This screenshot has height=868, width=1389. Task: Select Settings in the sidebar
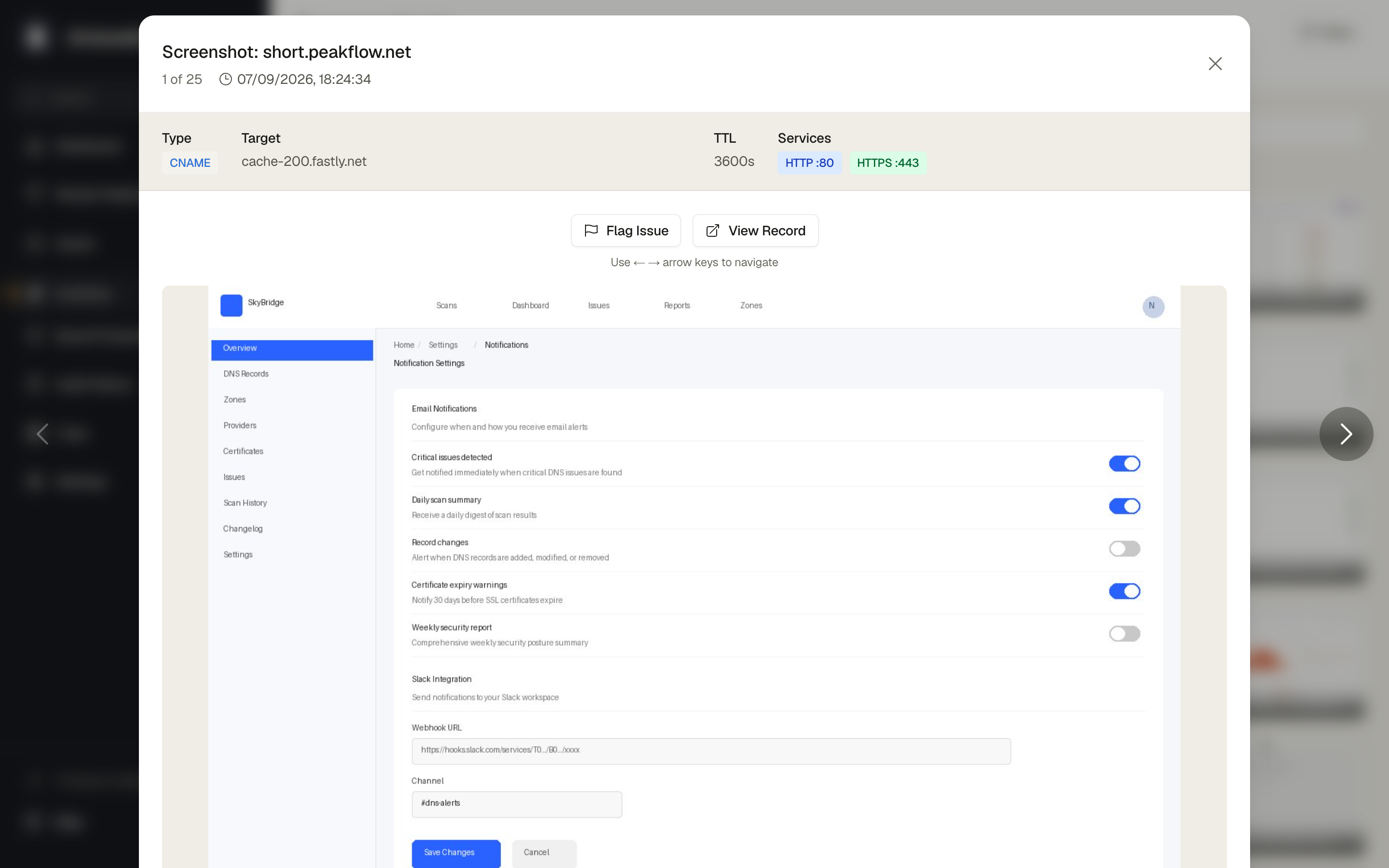click(238, 555)
